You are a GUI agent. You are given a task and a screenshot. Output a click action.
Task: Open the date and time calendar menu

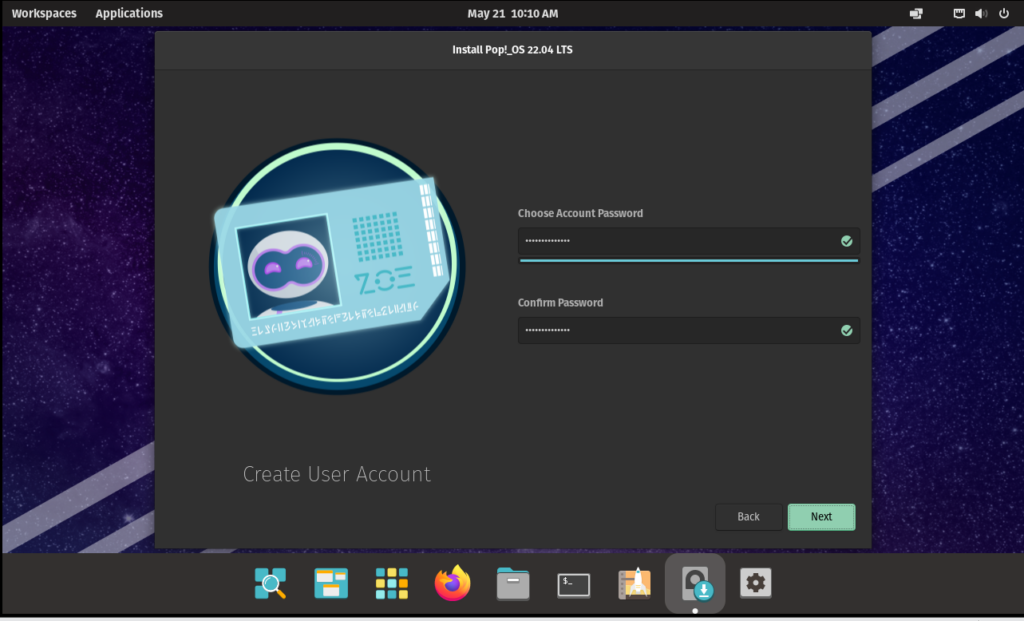pyautogui.click(x=513, y=13)
